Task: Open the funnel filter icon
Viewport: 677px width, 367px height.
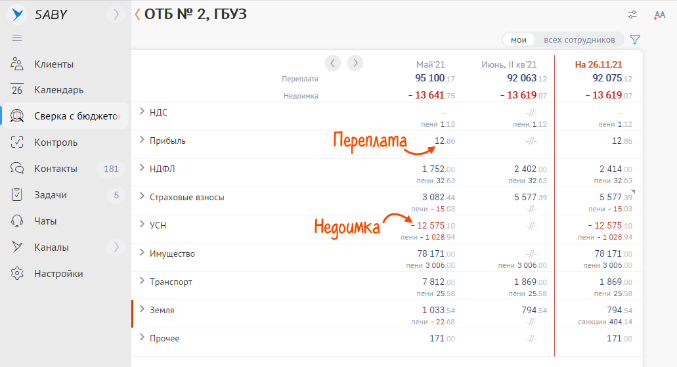Action: pyautogui.click(x=635, y=40)
